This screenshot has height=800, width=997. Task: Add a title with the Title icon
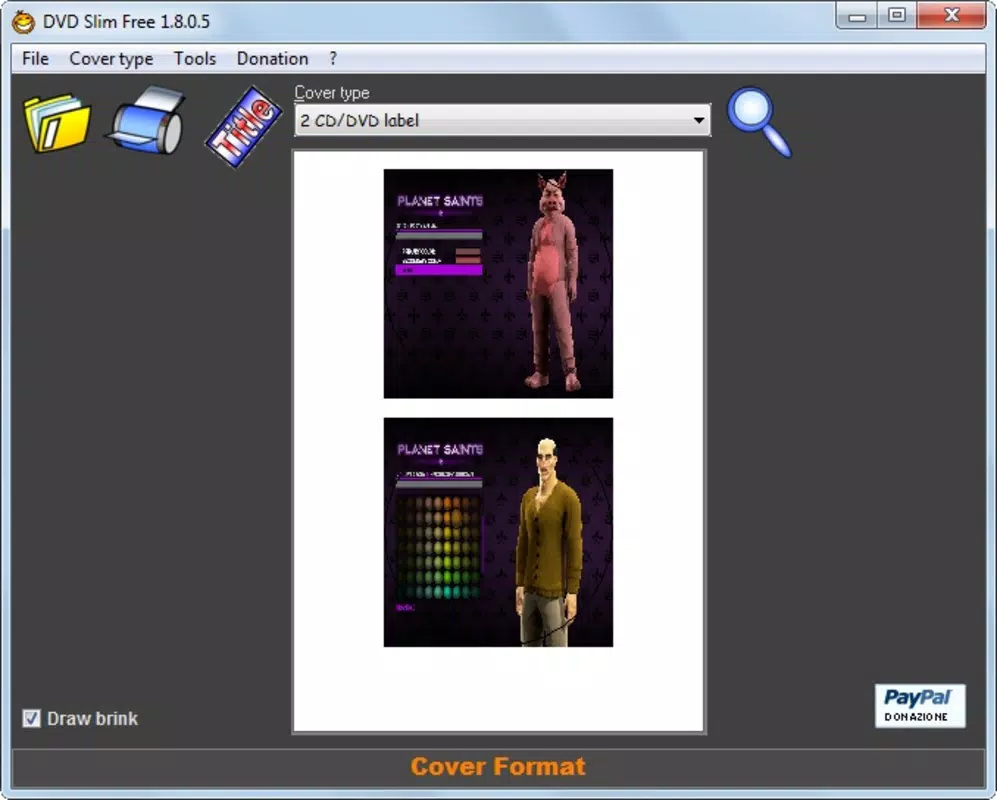(x=244, y=127)
